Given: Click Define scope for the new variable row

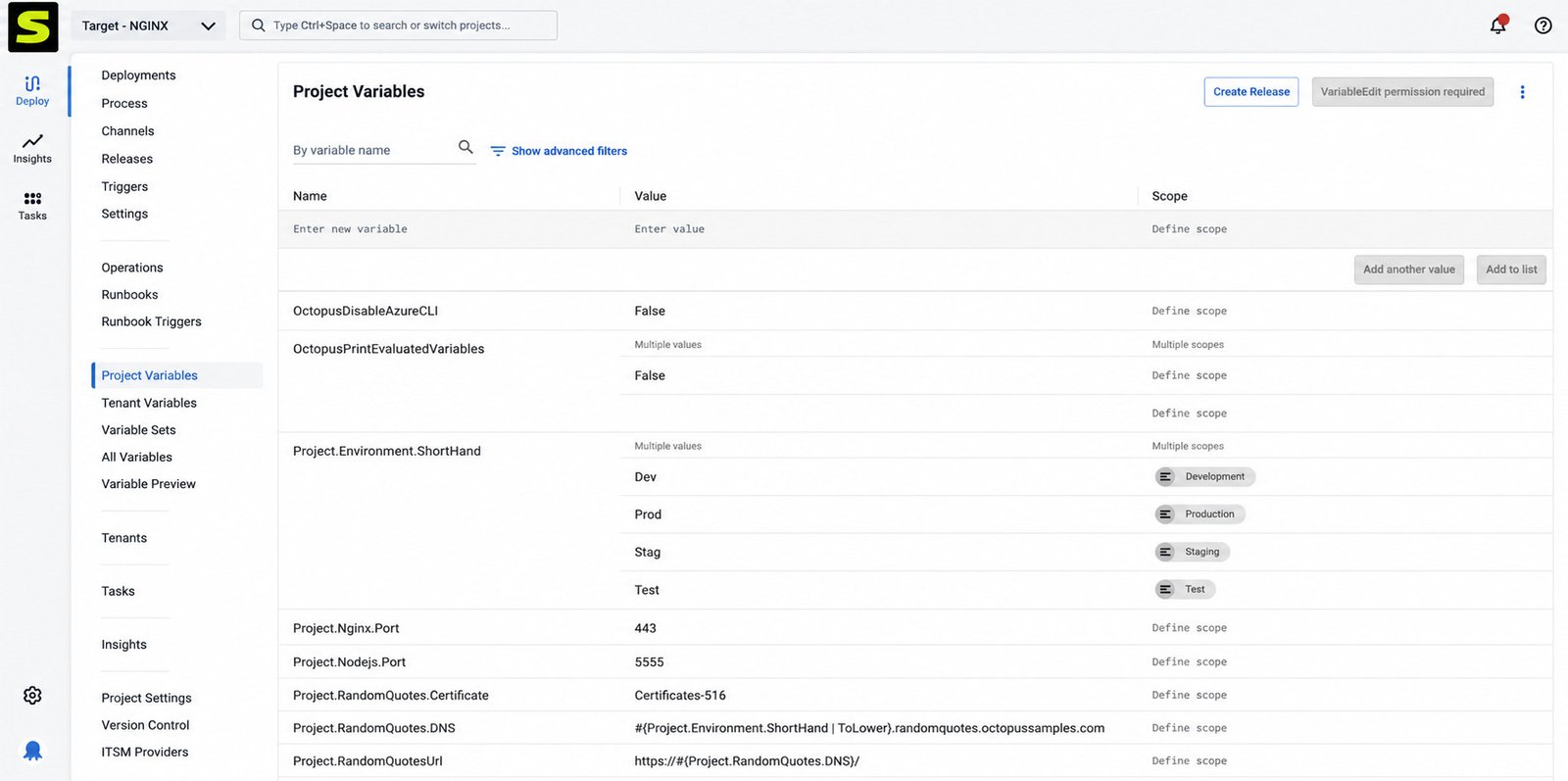Looking at the screenshot, I should coord(1189,229).
